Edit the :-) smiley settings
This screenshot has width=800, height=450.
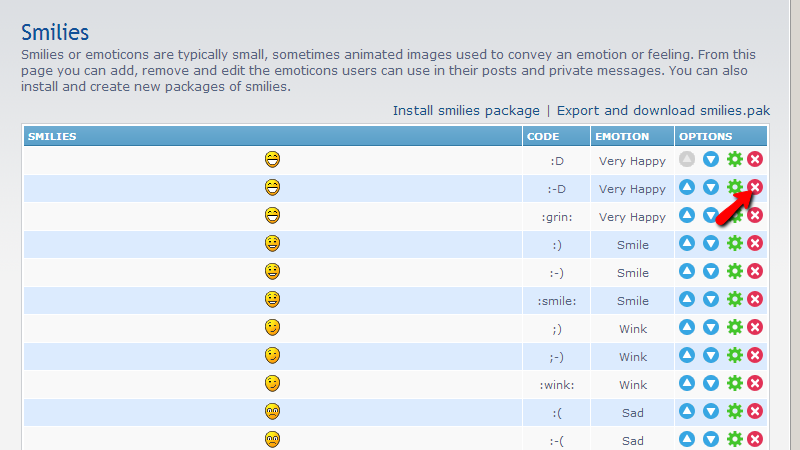pos(734,271)
